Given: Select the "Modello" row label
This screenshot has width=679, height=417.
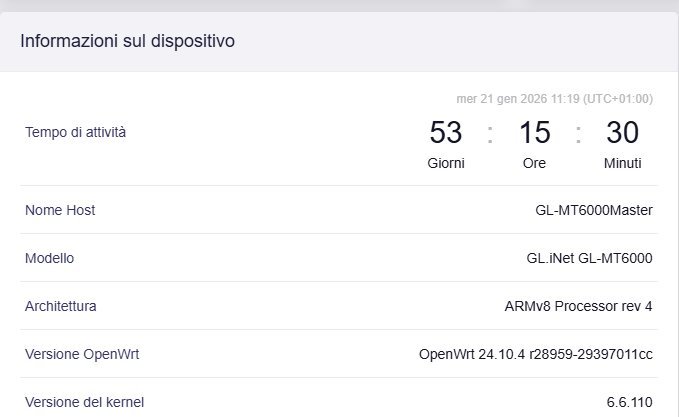Looking at the screenshot, I should pos(50,258).
